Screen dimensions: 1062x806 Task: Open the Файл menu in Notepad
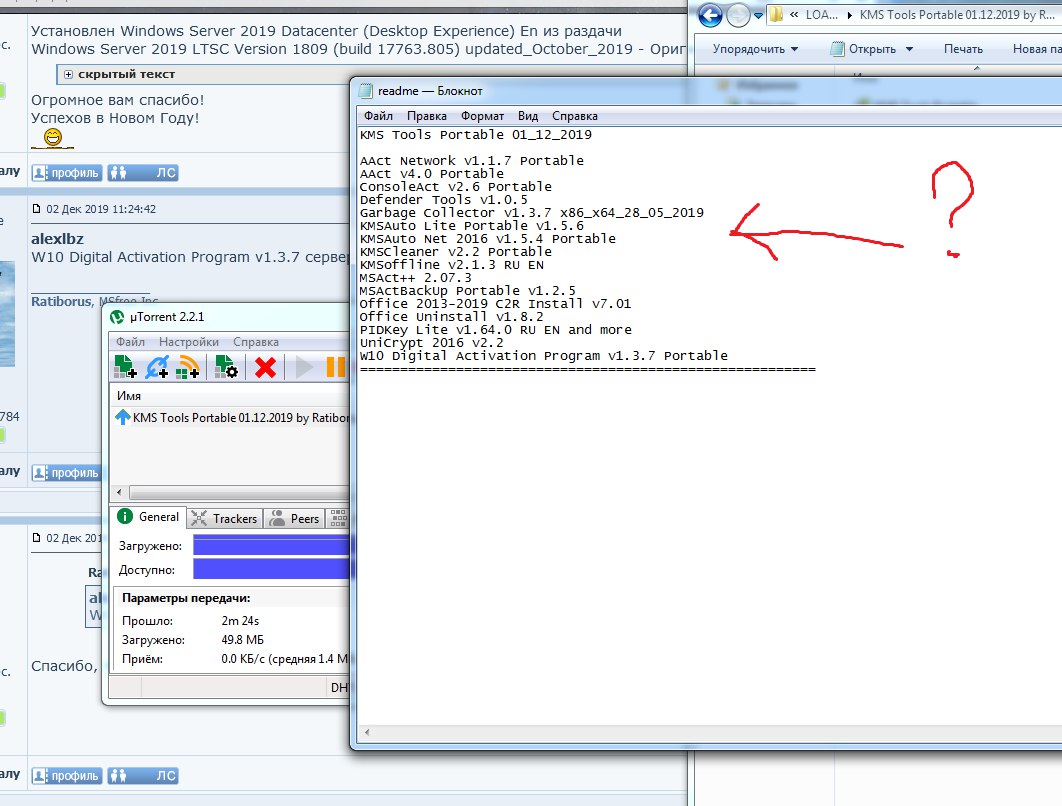pyautogui.click(x=378, y=116)
